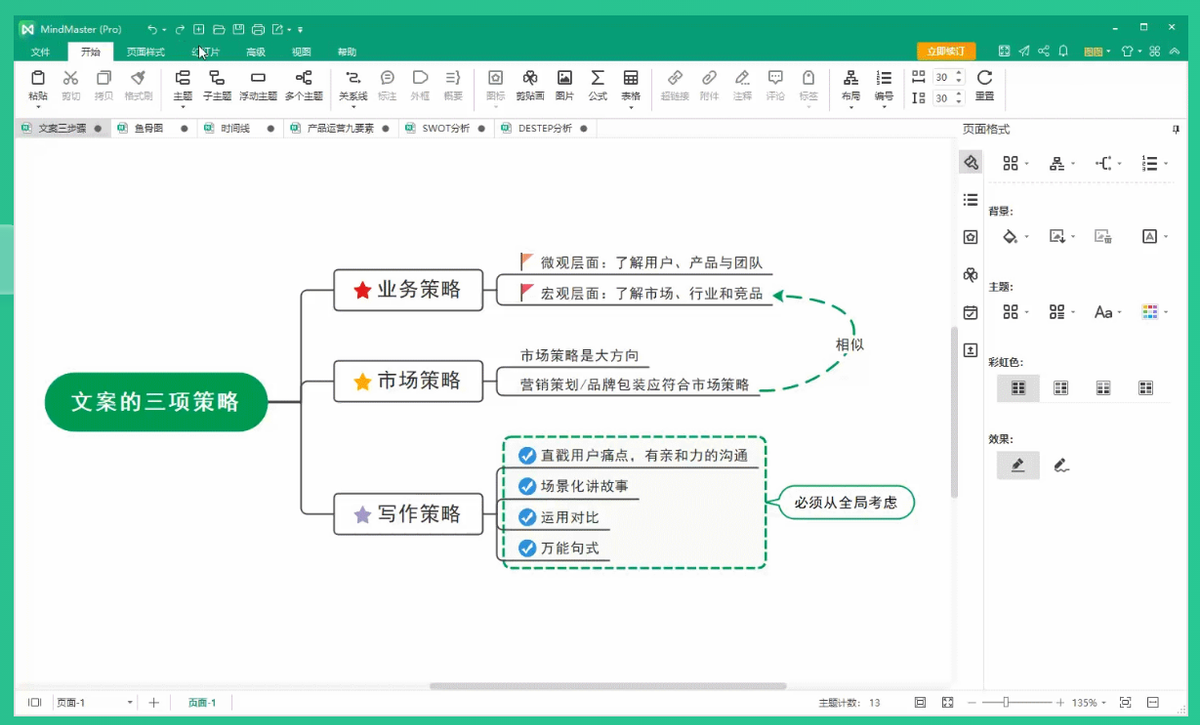Select the 文案的三项策略 central topic
Screen dimensions: 1200x725
point(156,402)
